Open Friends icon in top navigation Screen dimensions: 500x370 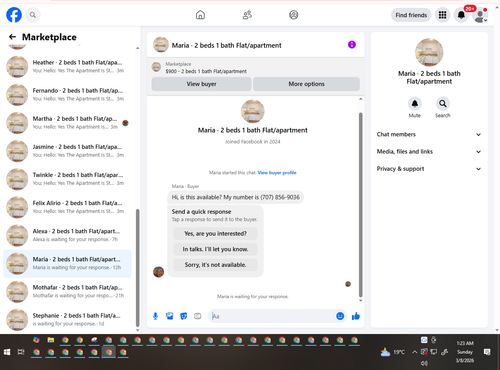click(x=247, y=15)
